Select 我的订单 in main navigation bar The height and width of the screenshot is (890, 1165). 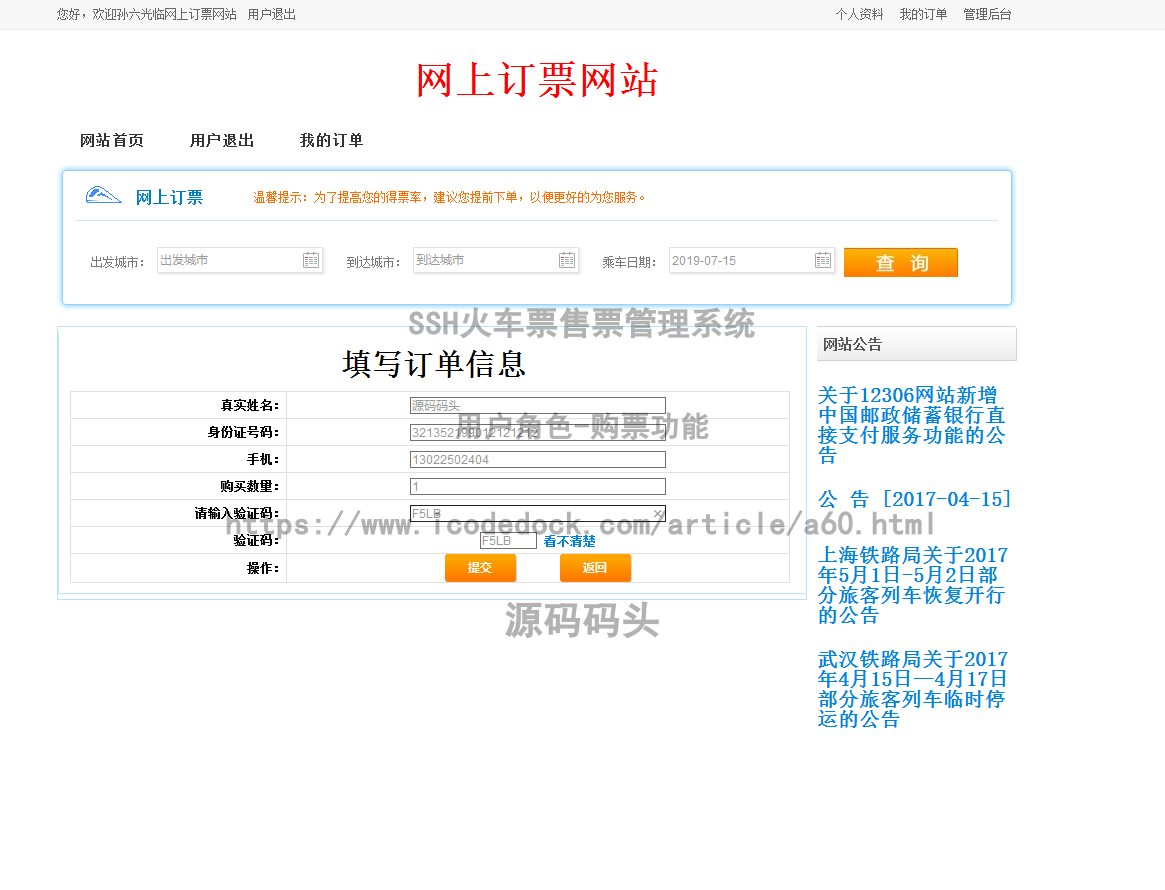click(331, 141)
